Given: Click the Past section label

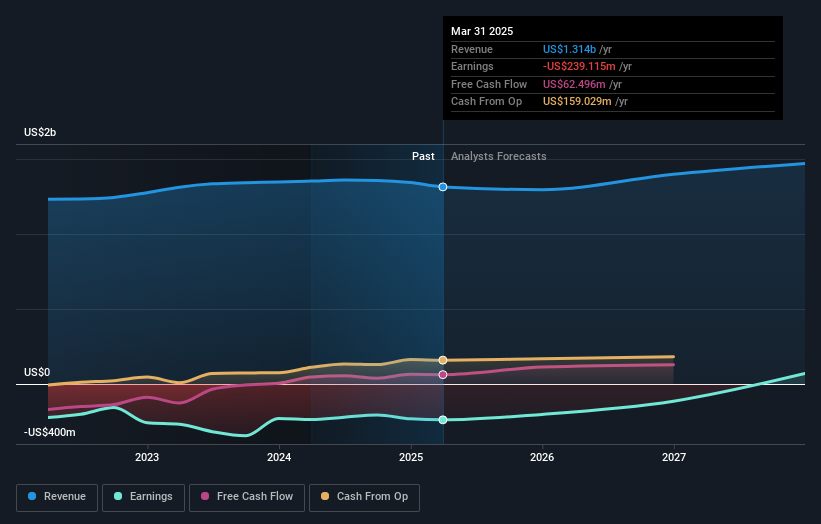Looking at the screenshot, I should (x=423, y=156).
